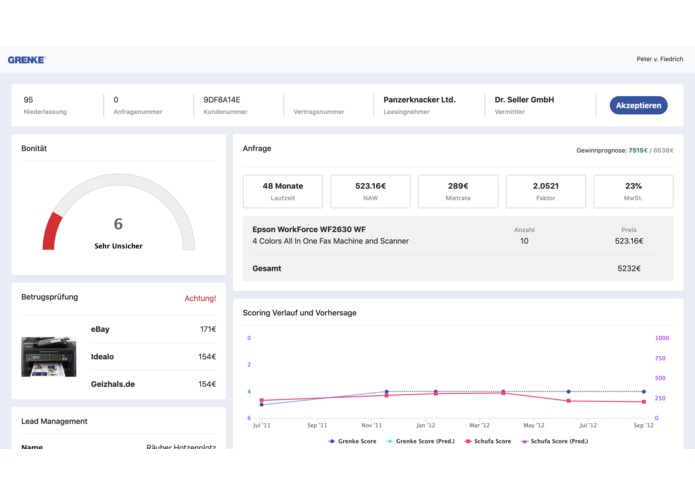The image size is (695, 494).
Task: Click the Scoring Verlauf und Vorhersage heading
Action: click(x=300, y=313)
